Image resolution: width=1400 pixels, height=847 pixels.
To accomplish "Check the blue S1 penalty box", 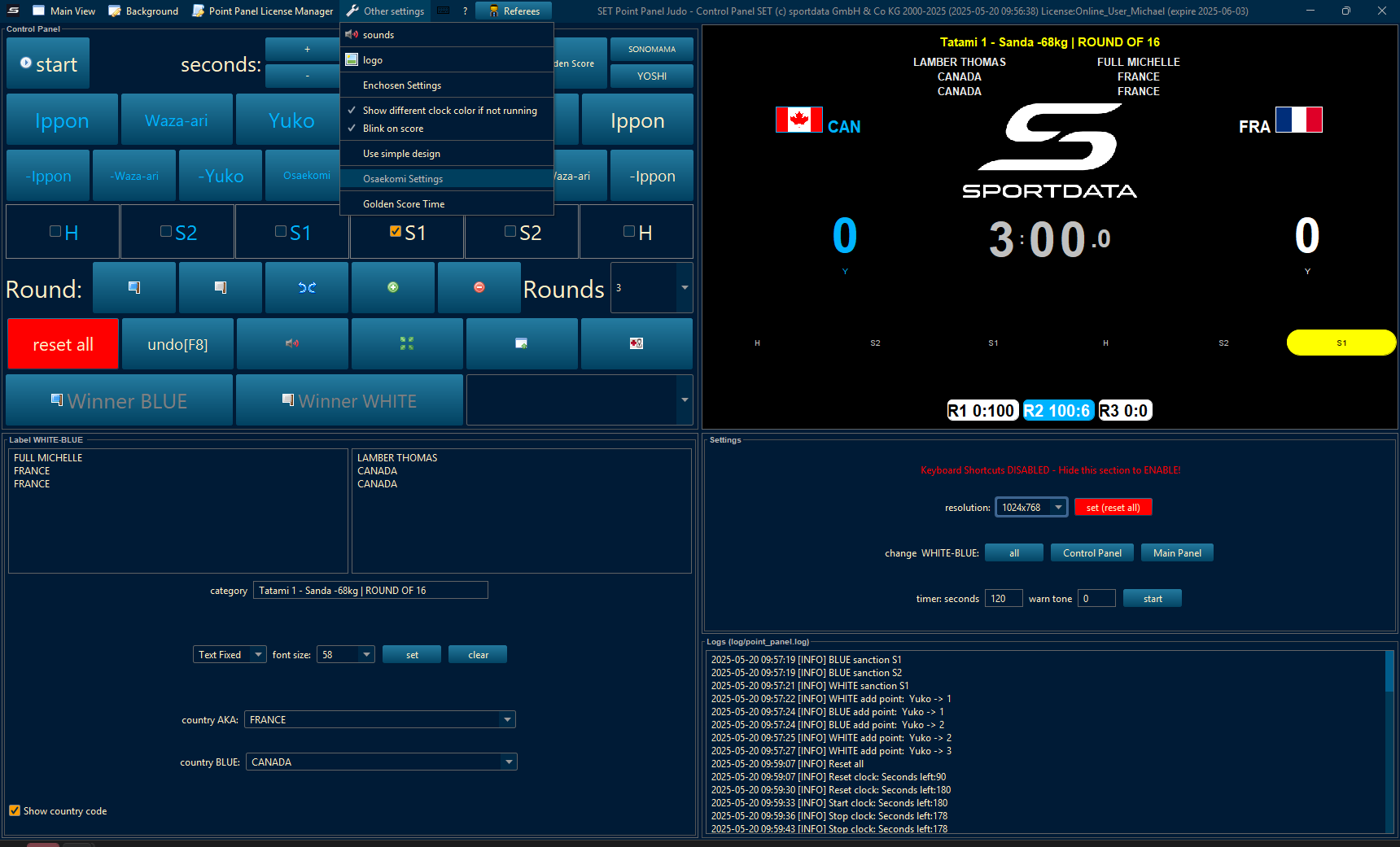I will pos(281,232).
